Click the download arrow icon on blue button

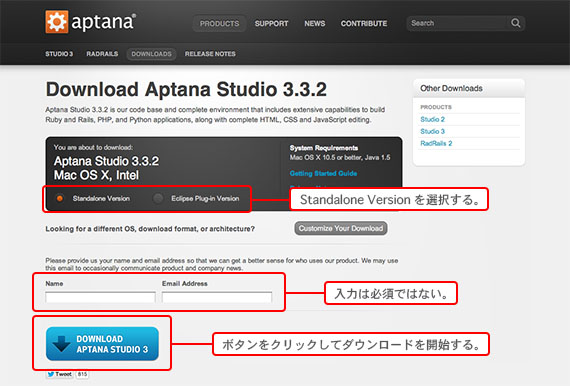pyautogui.click(x=61, y=344)
